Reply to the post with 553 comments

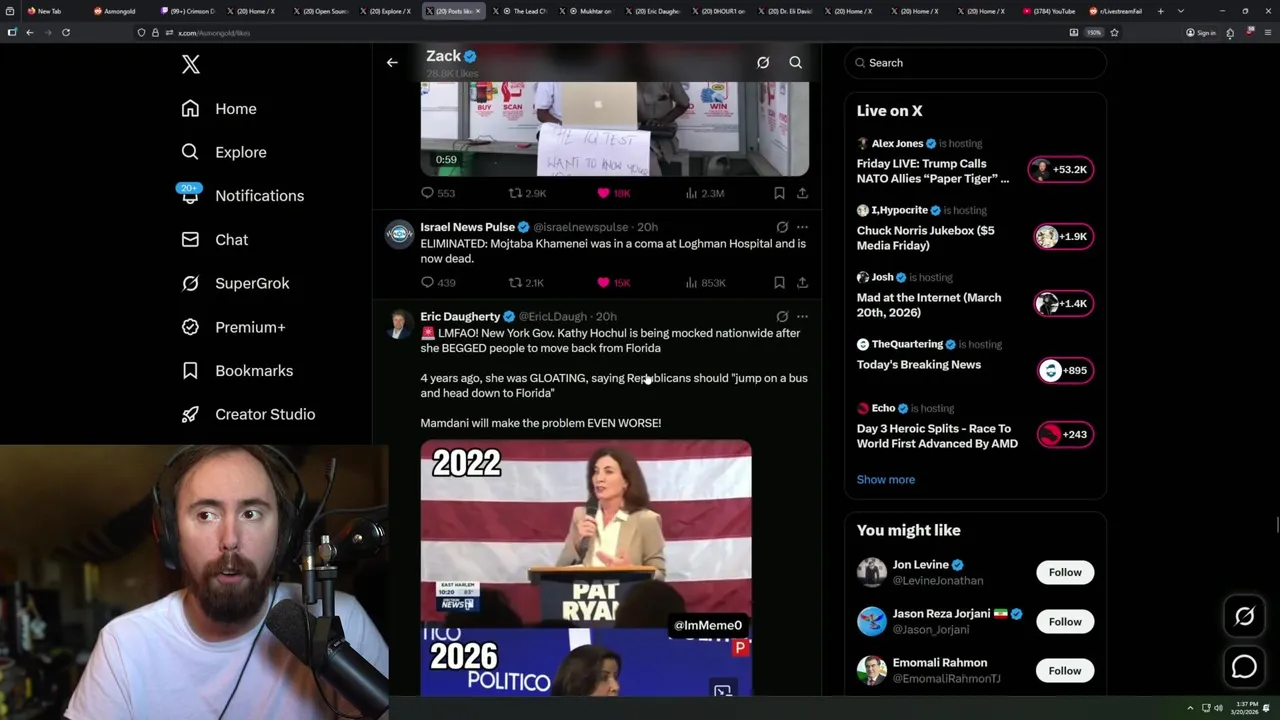438,193
